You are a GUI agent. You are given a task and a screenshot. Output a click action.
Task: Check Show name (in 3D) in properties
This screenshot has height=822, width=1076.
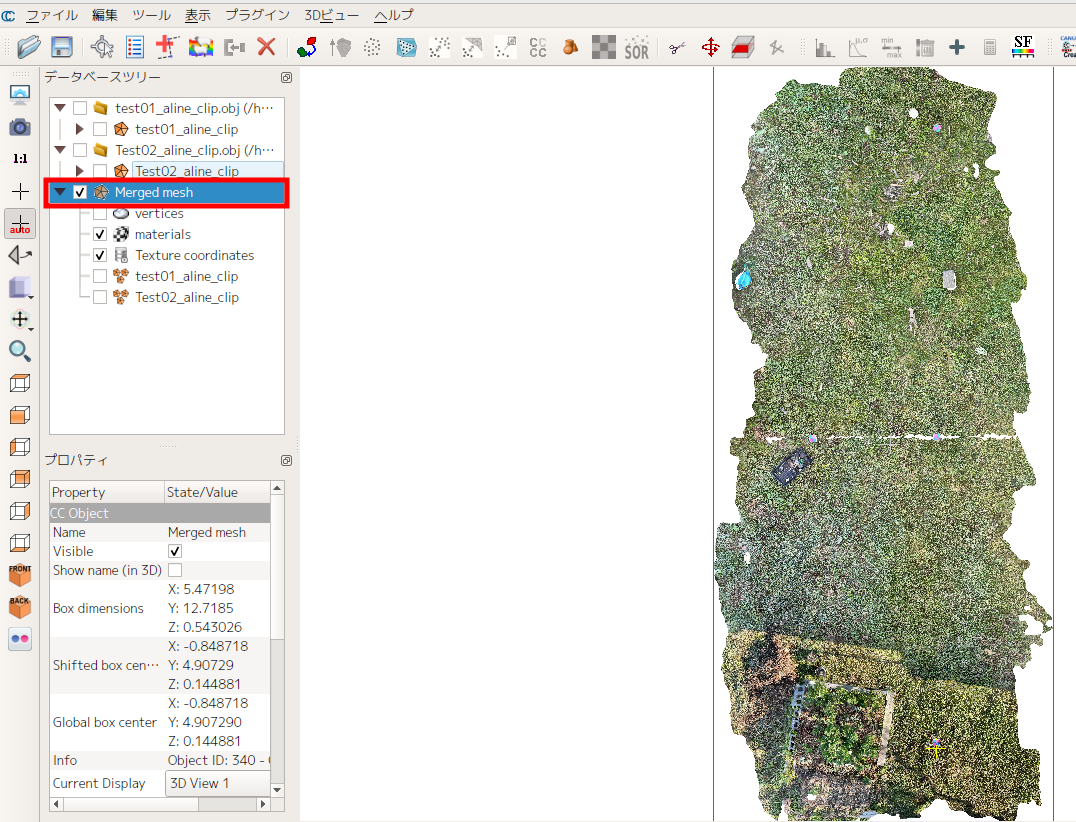175,570
